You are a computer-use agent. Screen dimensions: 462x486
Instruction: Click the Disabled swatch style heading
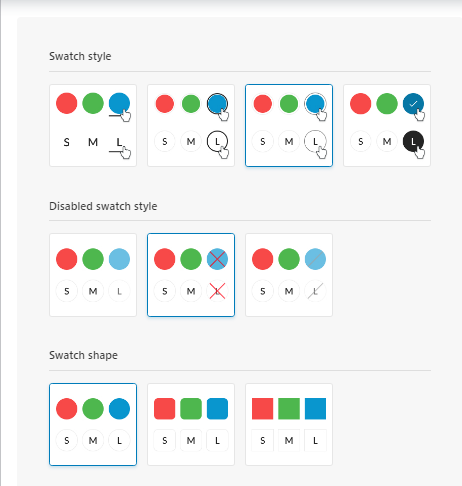point(103,206)
